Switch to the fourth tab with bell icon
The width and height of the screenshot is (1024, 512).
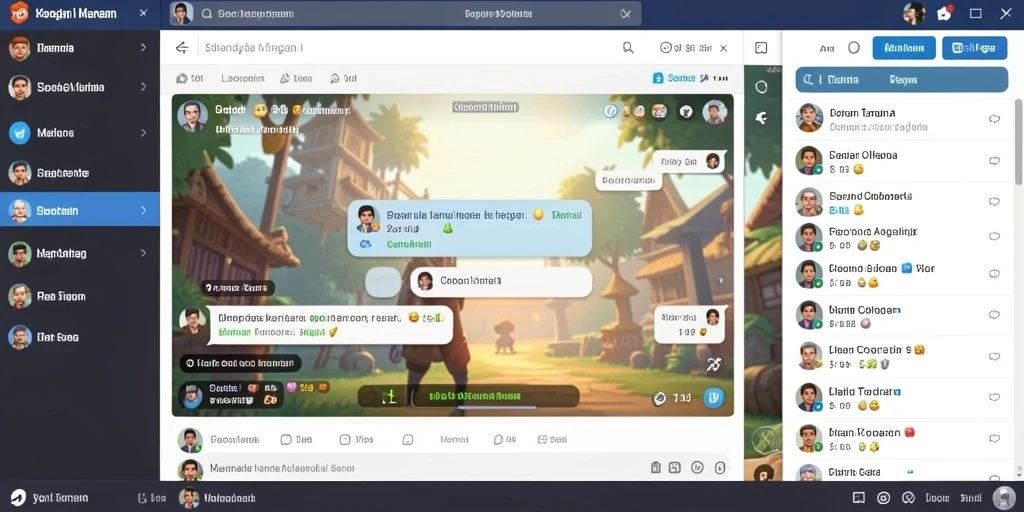[344, 78]
